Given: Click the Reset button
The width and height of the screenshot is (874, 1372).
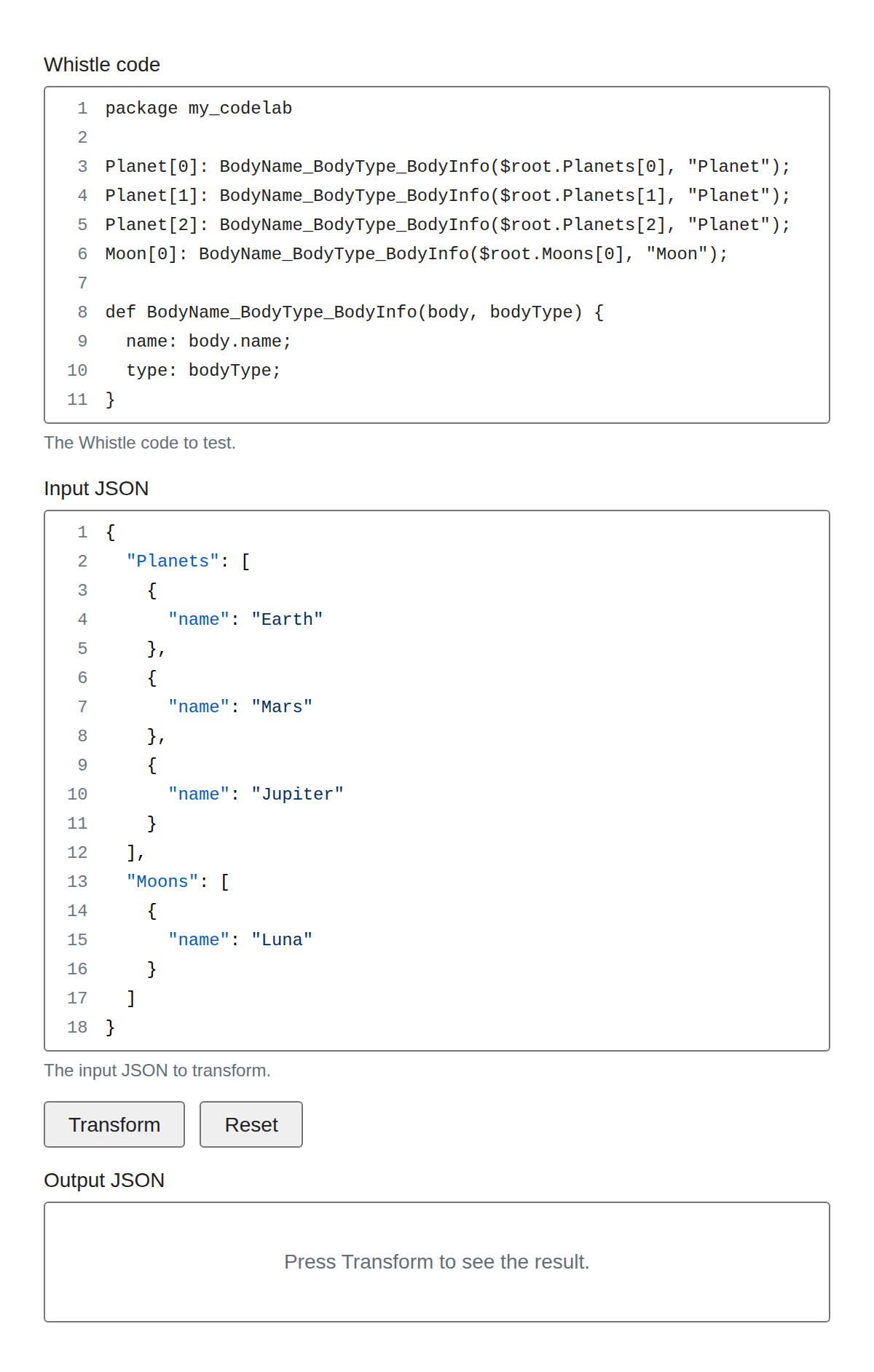Looking at the screenshot, I should [x=251, y=1124].
